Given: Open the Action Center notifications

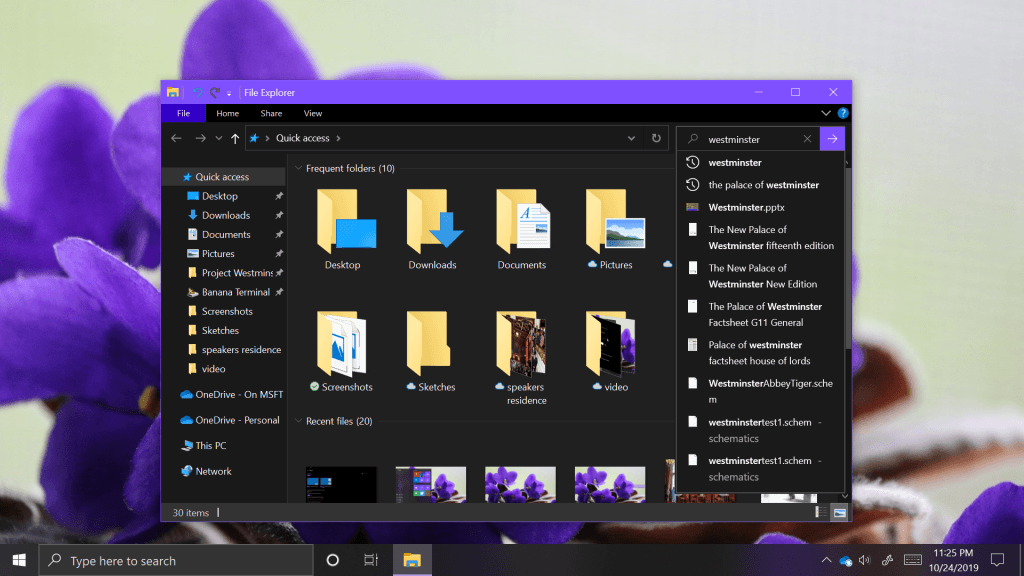Looking at the screenshot, I should tap(997, 560).
